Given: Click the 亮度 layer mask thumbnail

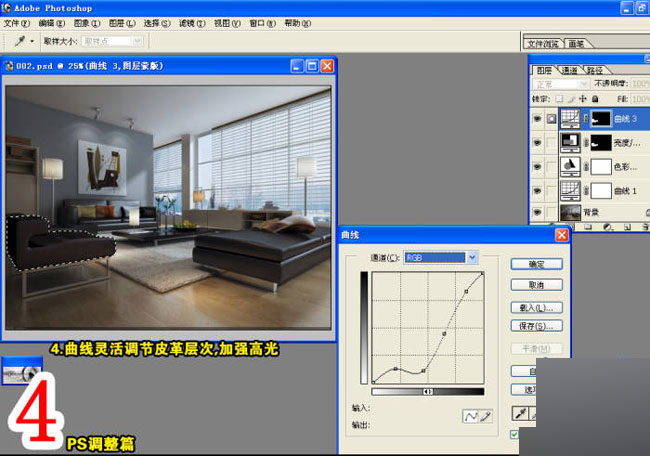Looking at the screenshot, I should click(601, 143).
